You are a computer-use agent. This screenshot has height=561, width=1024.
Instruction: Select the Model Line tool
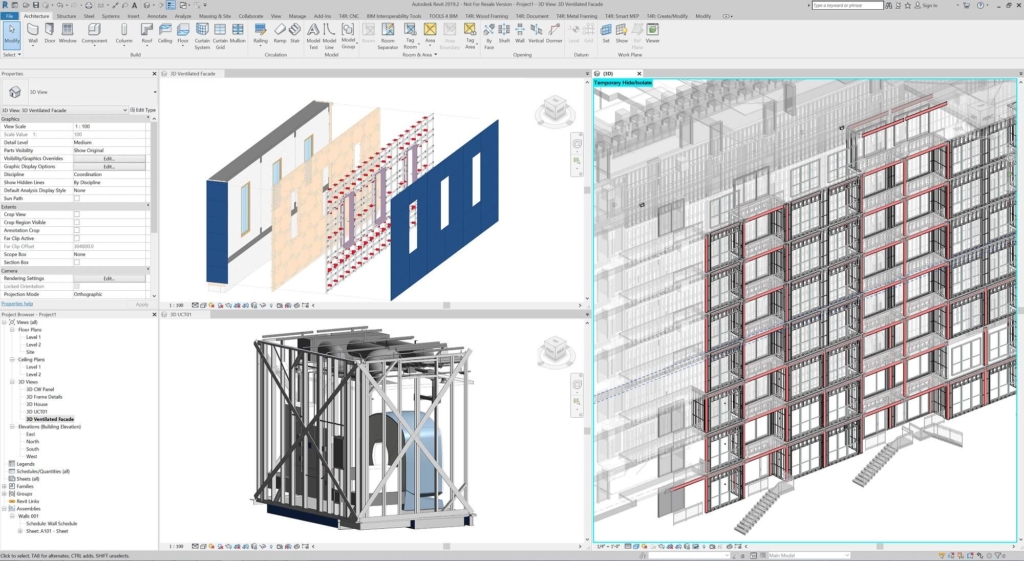(x=329, y=36)
